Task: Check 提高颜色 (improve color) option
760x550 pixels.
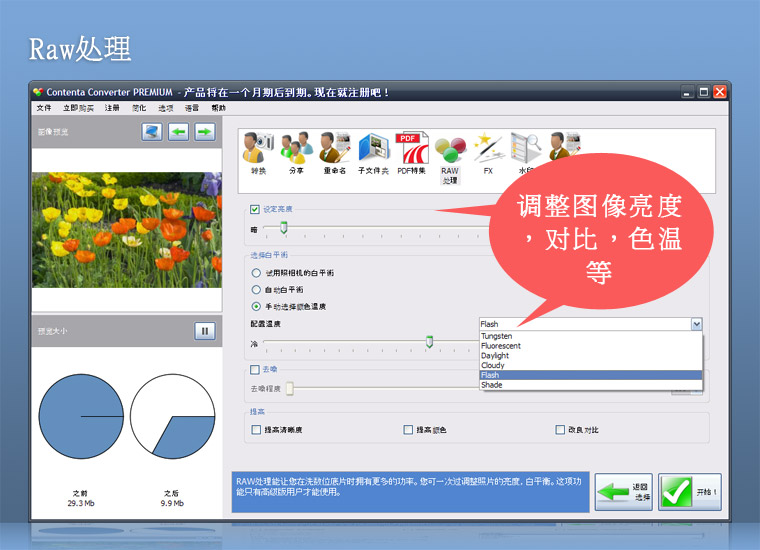Action: pyautogui.click(x=408, y=430)
